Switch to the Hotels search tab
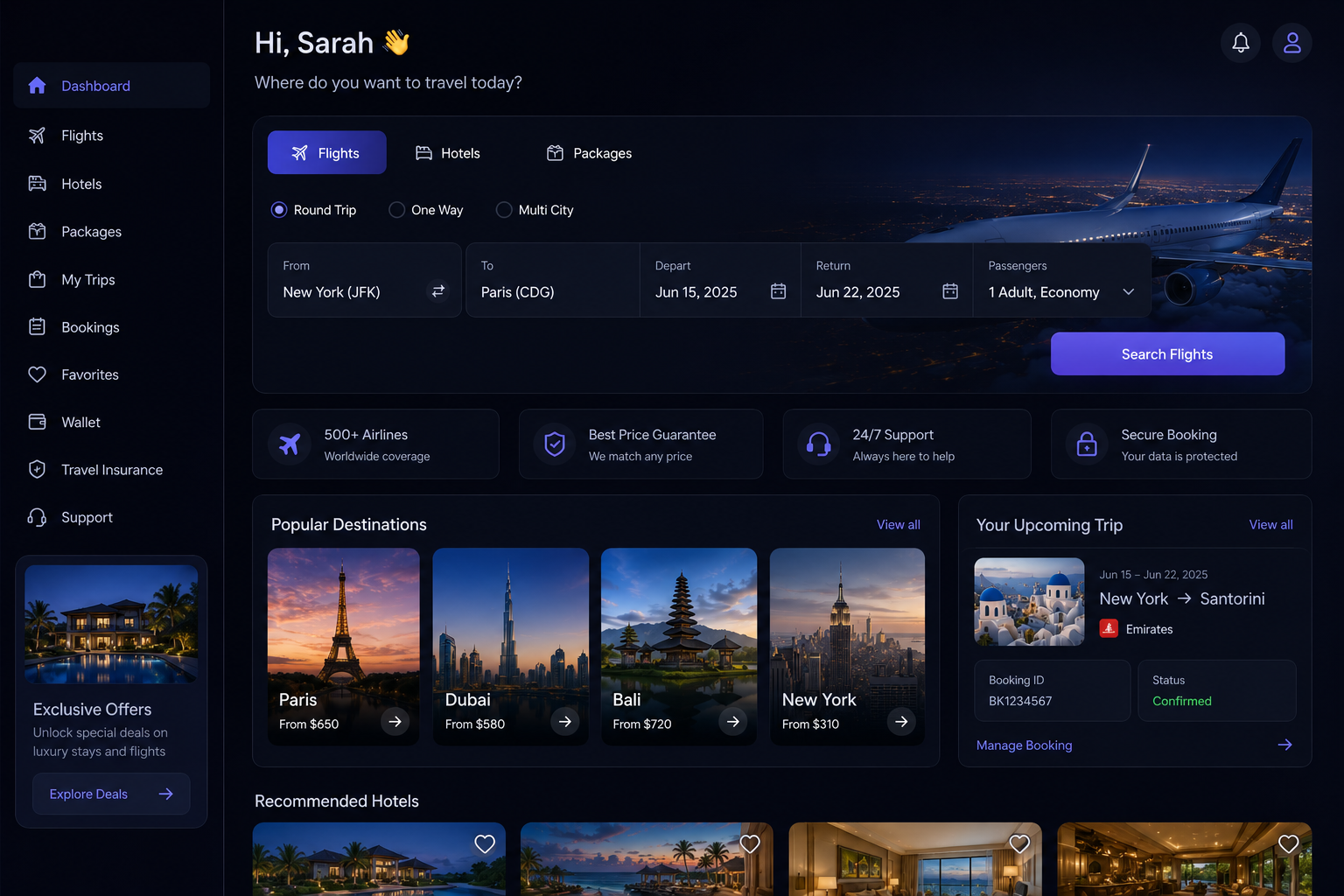The image size is (1344, 896). click(448, 153)
